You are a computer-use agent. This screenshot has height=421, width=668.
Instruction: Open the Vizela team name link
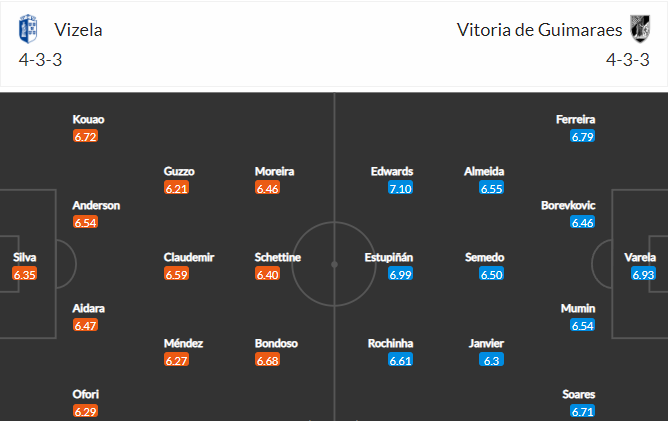point(78,29)
